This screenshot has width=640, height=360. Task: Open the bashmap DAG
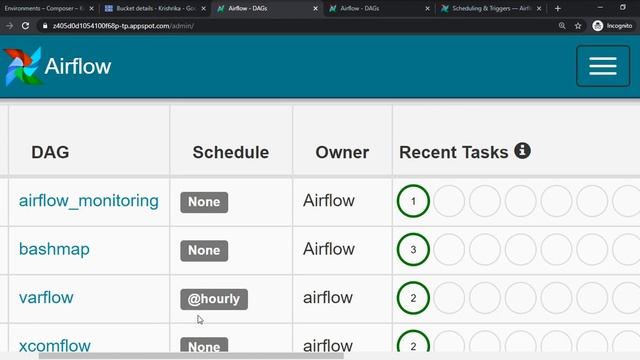tap(54, 249)
